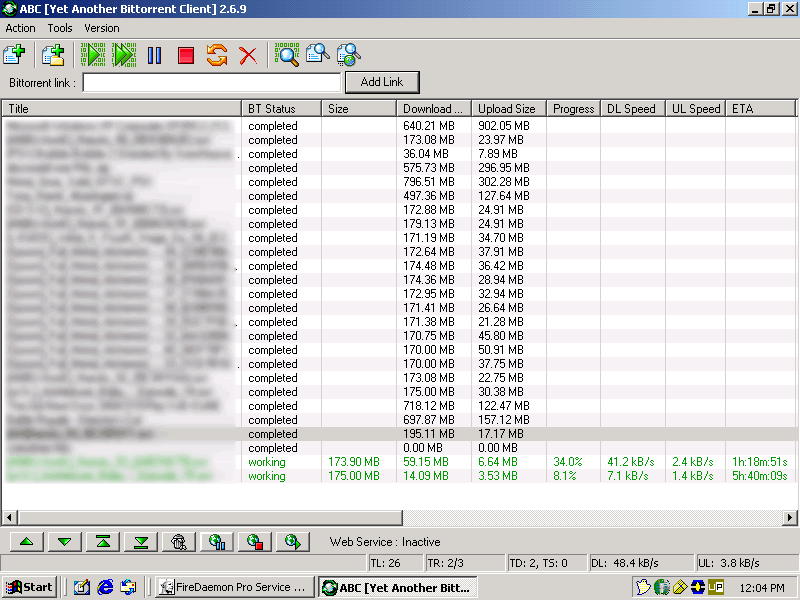Click the ETA value 5h:40m:09s
Viewport: 800px width, 600px height.
760,476
